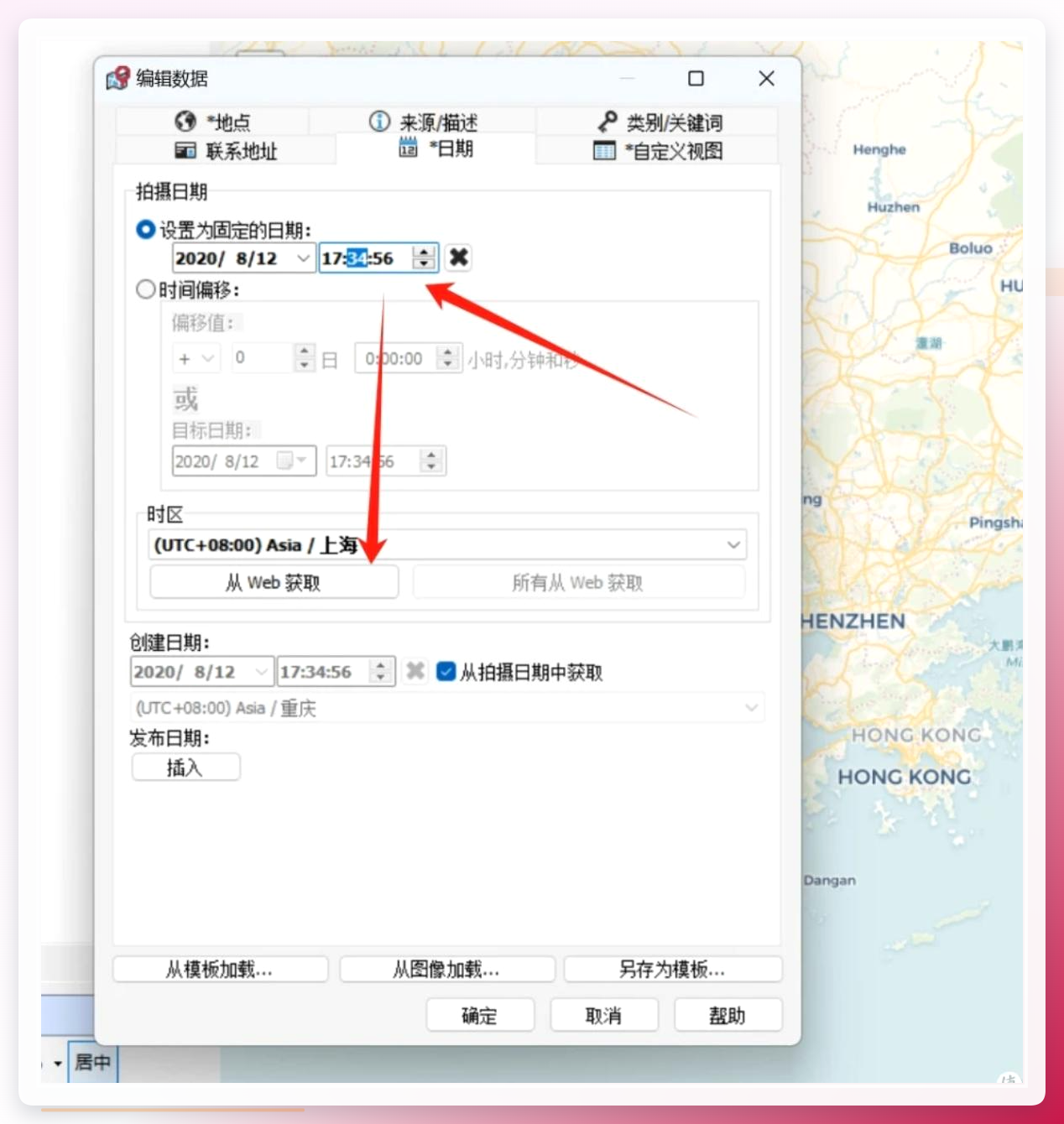
Task: Open the 2020/8/12 capture date dropdown
Action: pyautogui.click(x=303, y=258)
